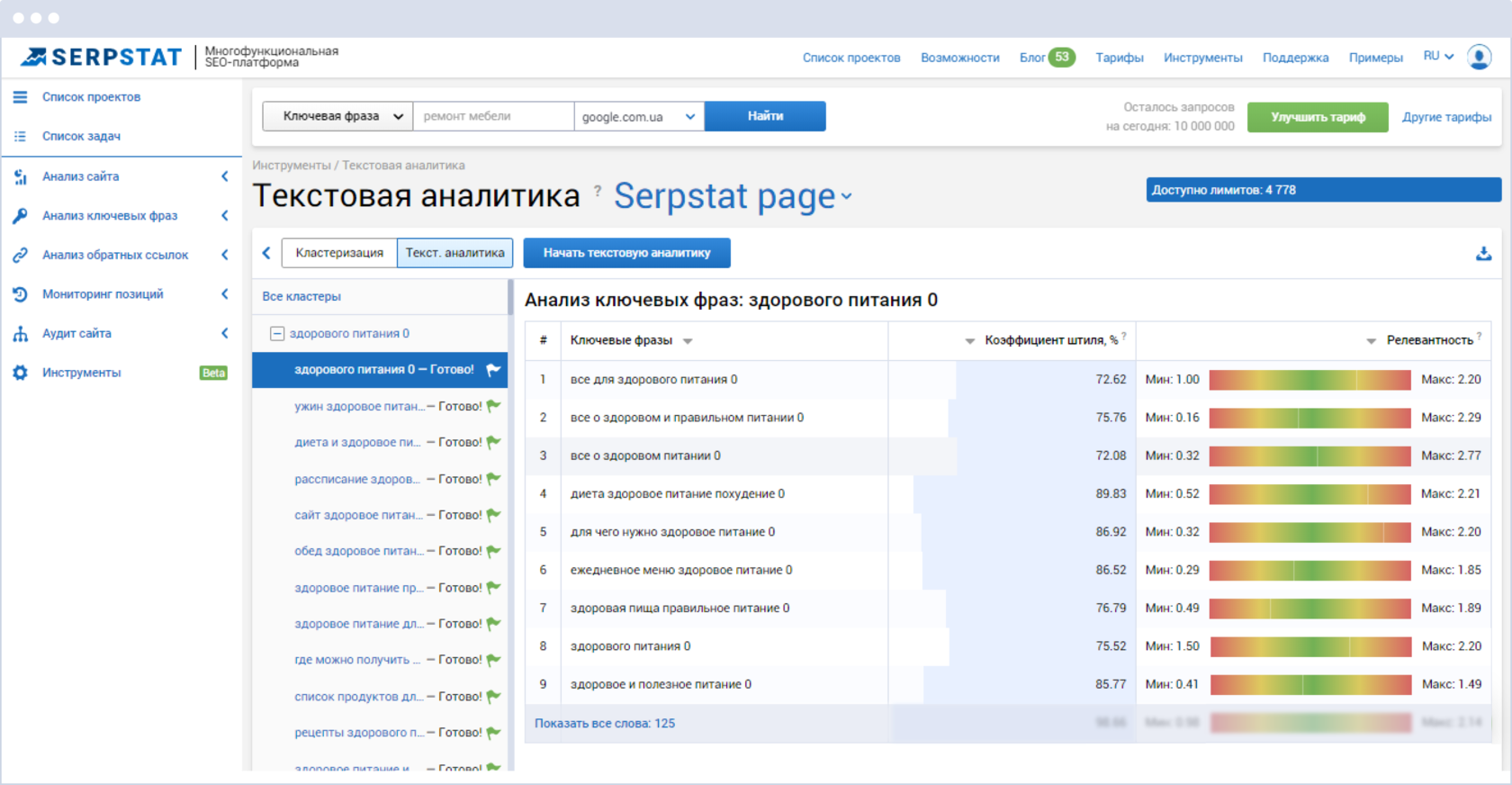Click the flag icon on обед здоровое питан row
Viewport: 1512px width, 785px height.
tap(493, 551)
